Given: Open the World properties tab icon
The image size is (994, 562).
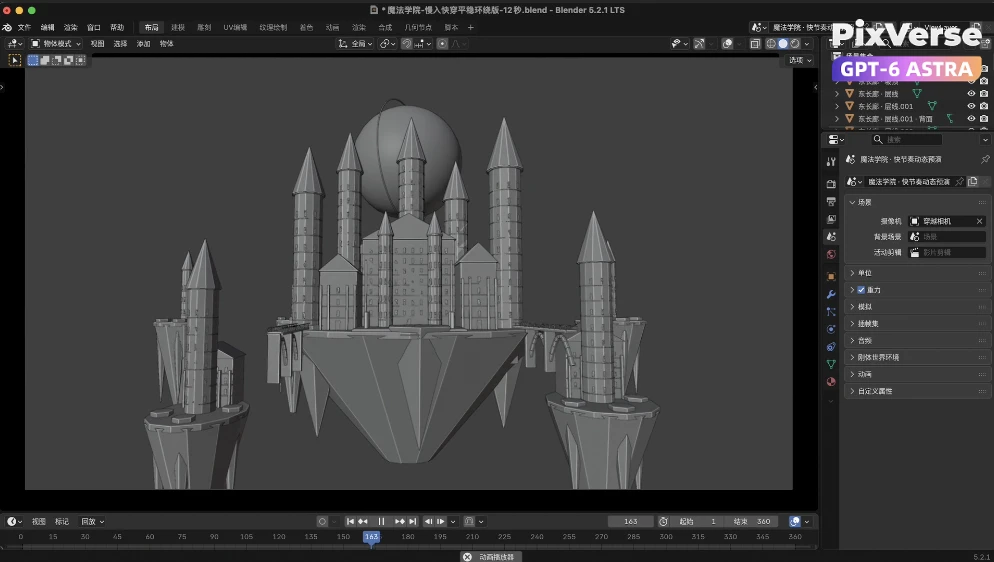Looking at the screenshot, I should click(x=831, y=255).
